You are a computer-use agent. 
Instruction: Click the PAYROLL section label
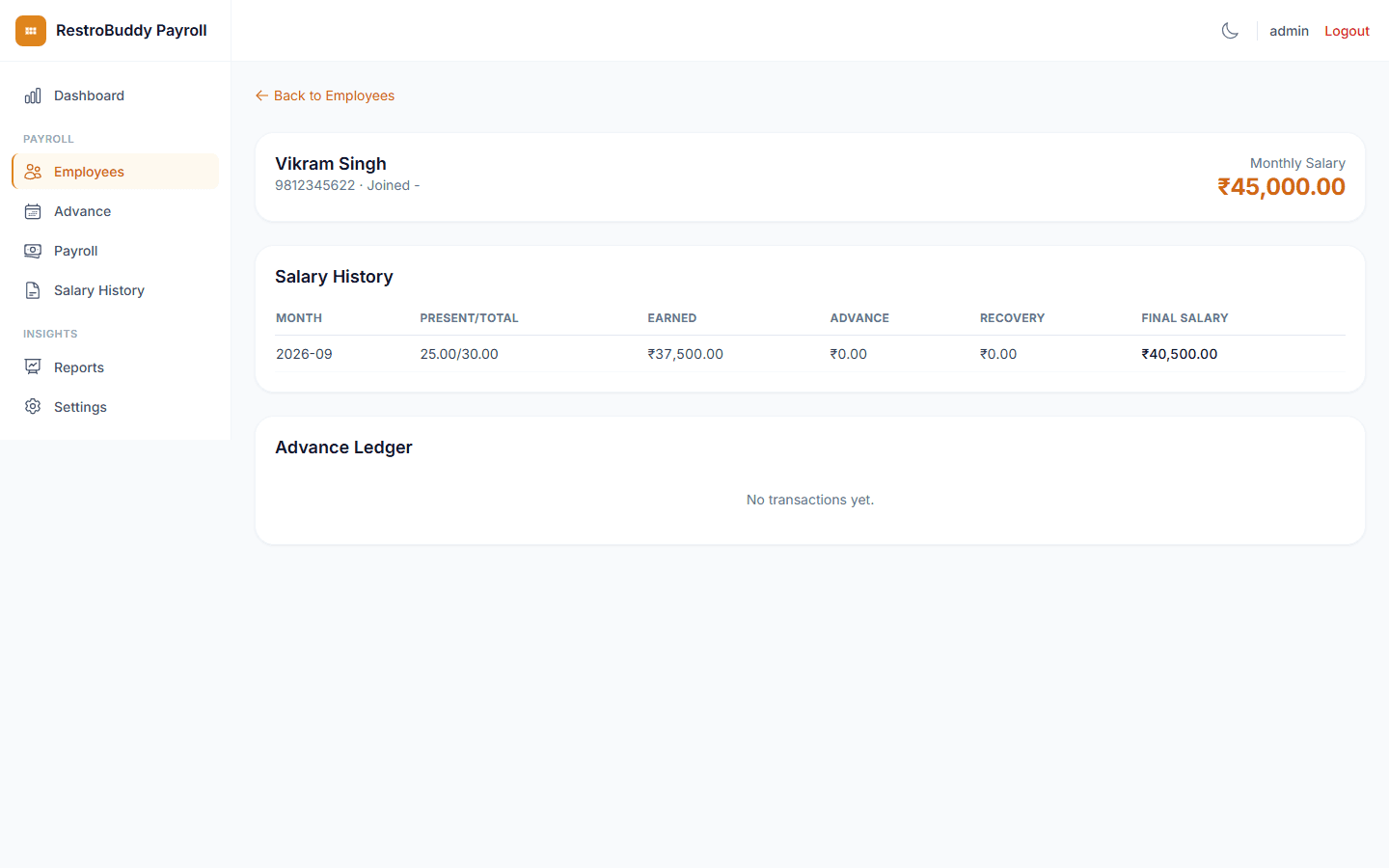pyautogui.click(x=48, y=139)
